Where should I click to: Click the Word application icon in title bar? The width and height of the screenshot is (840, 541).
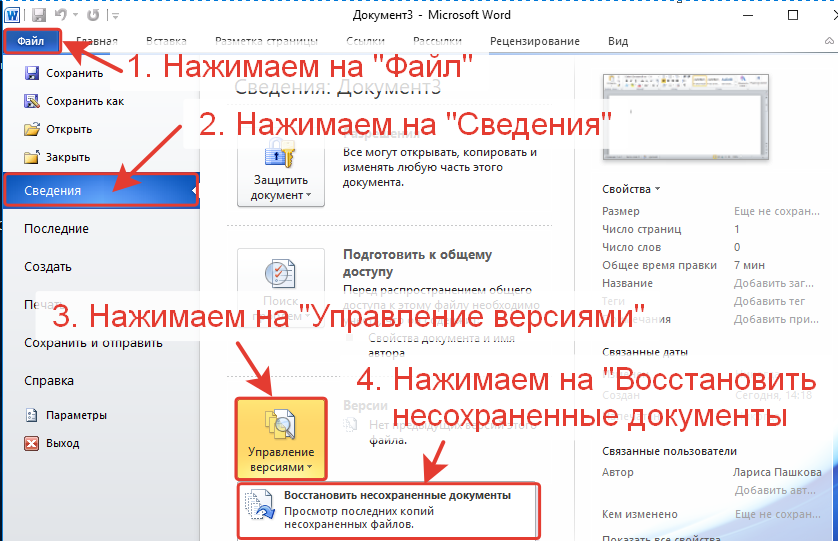point(12,14)
